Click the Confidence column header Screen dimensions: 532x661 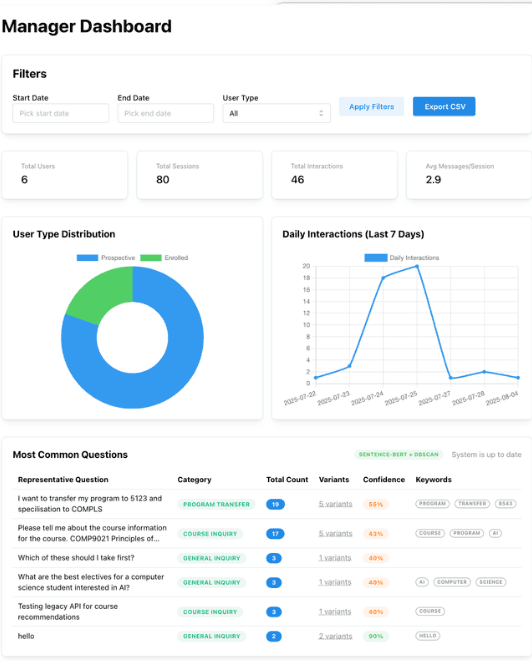tap(384, 480)
